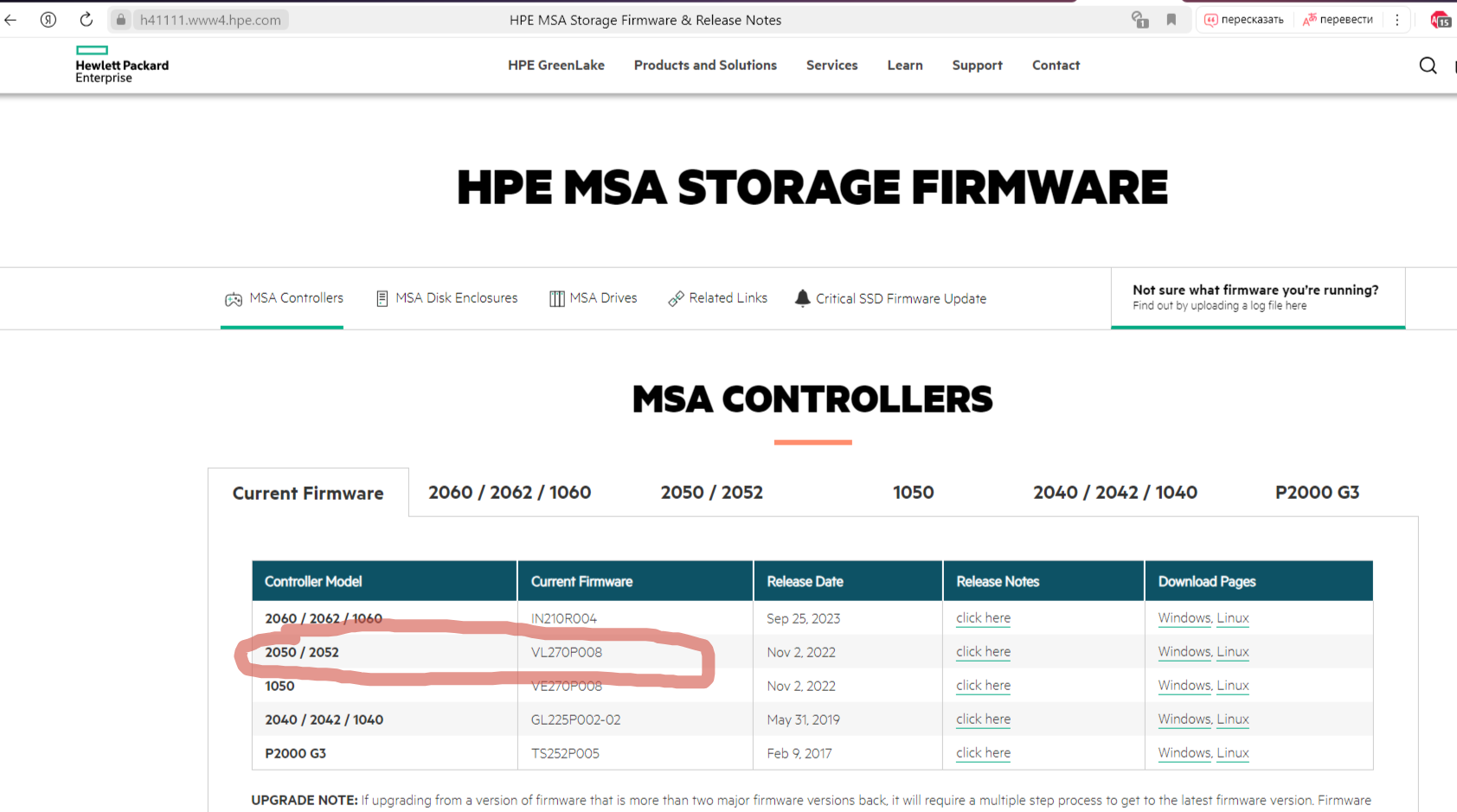
Task: Click the MSA Controllers icon
Action: [x=234, y=299]
